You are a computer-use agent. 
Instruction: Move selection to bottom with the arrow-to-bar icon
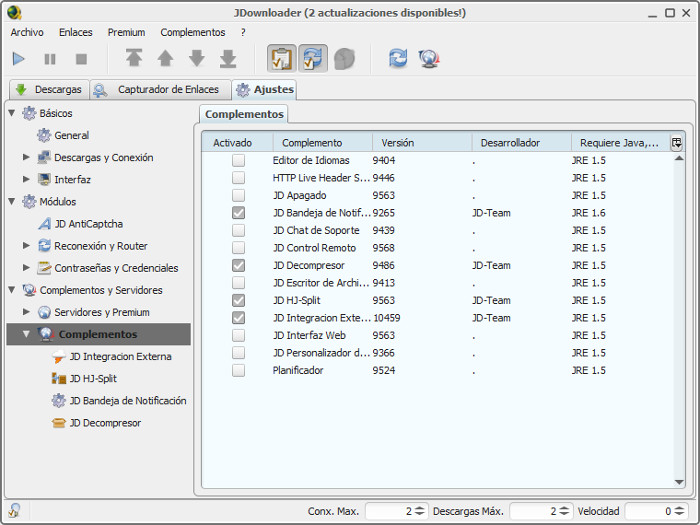228,58
